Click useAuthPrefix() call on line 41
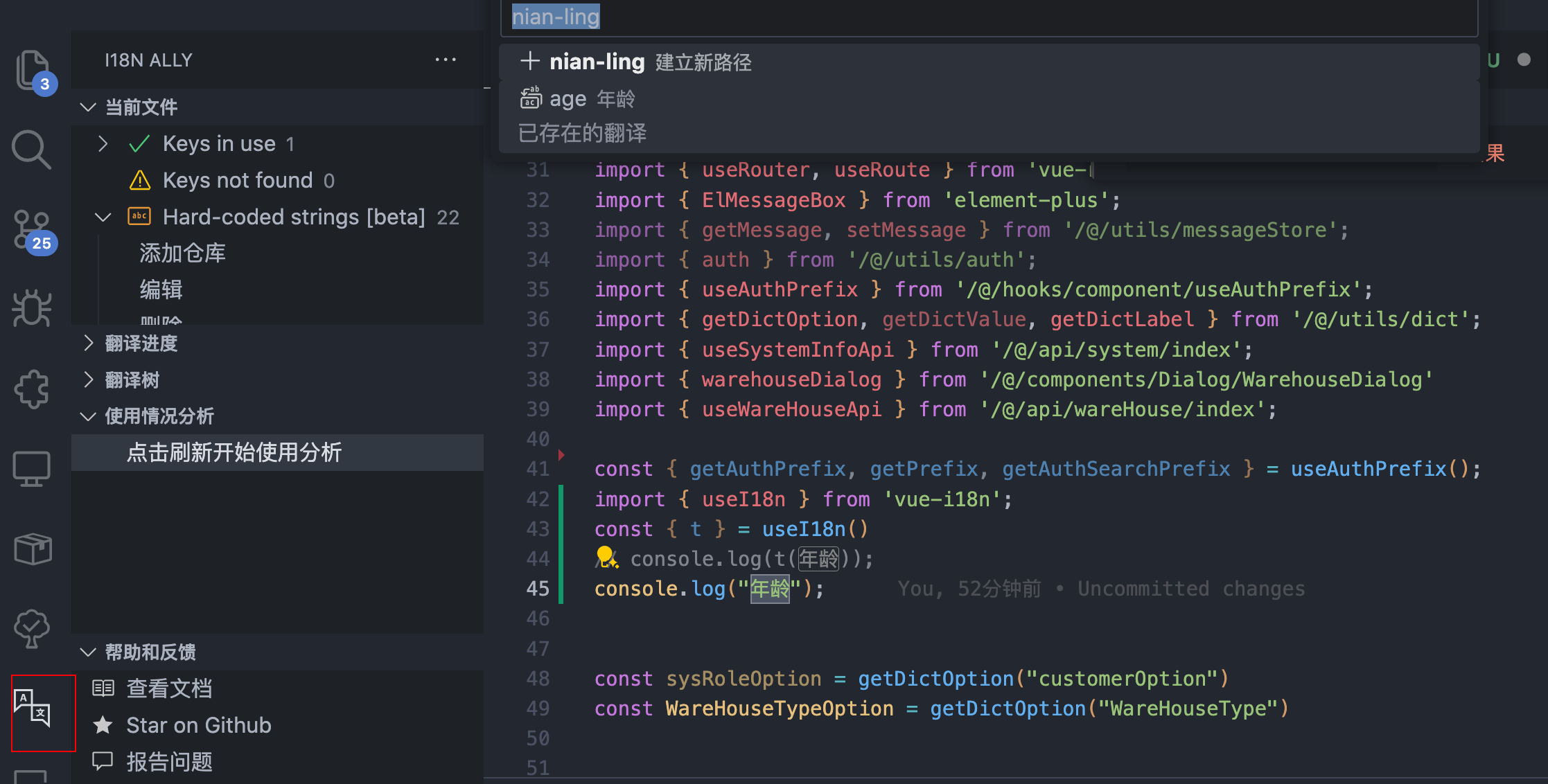The width and height of the screenshot is (1548, 784). point(1379,469)
